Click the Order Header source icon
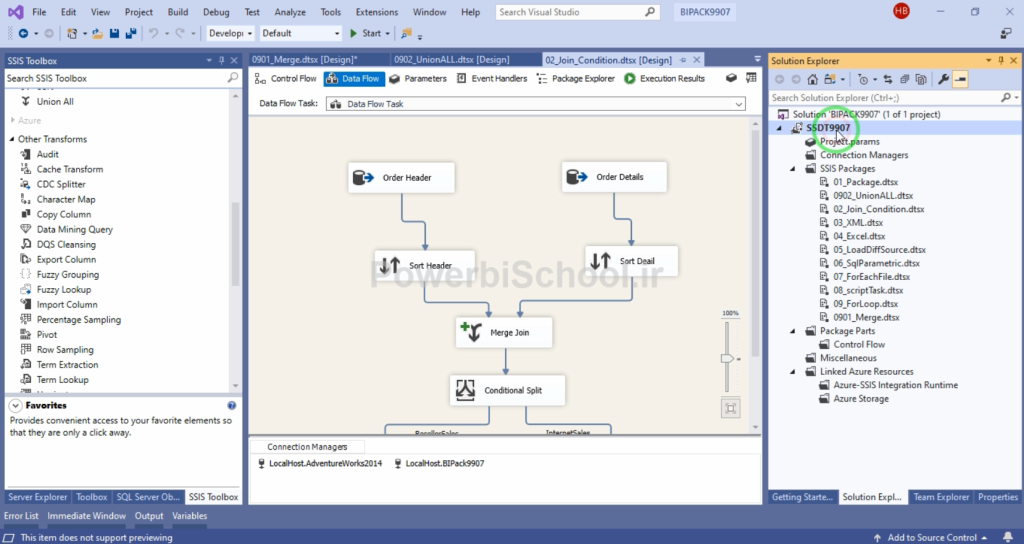Viewport: 1024px width, 544px height. (x=363, y=178)
